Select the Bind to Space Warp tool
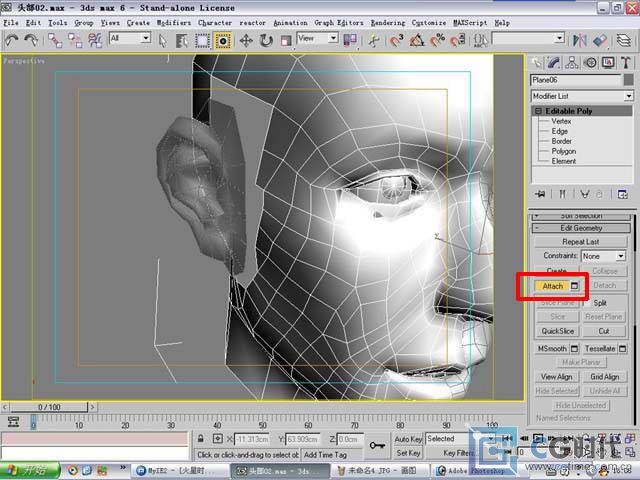 (95, 40)
